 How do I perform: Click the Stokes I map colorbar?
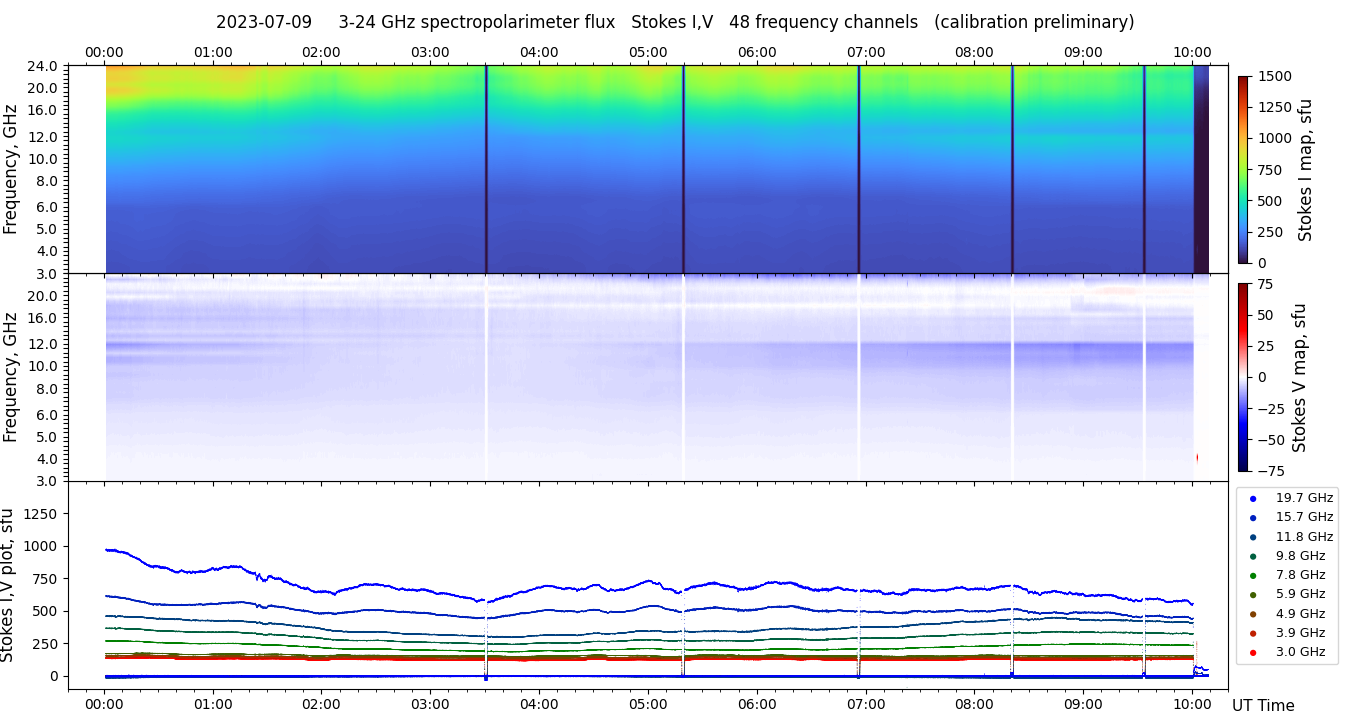[1243, 169]
